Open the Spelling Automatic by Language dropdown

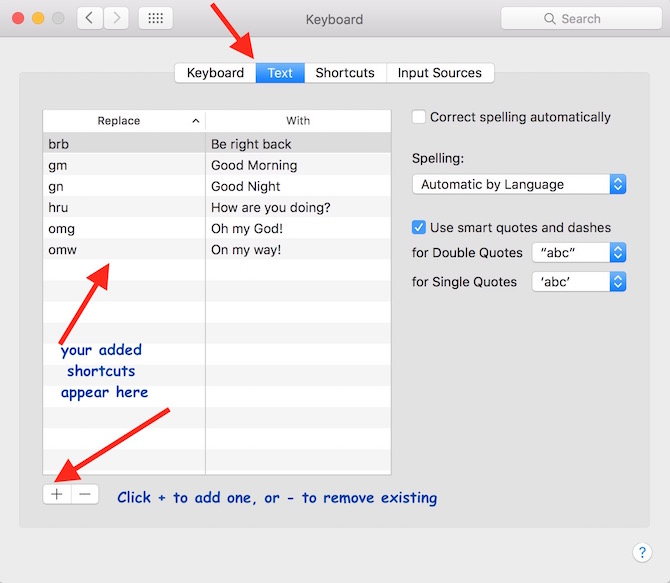click(x=519, y=184)
